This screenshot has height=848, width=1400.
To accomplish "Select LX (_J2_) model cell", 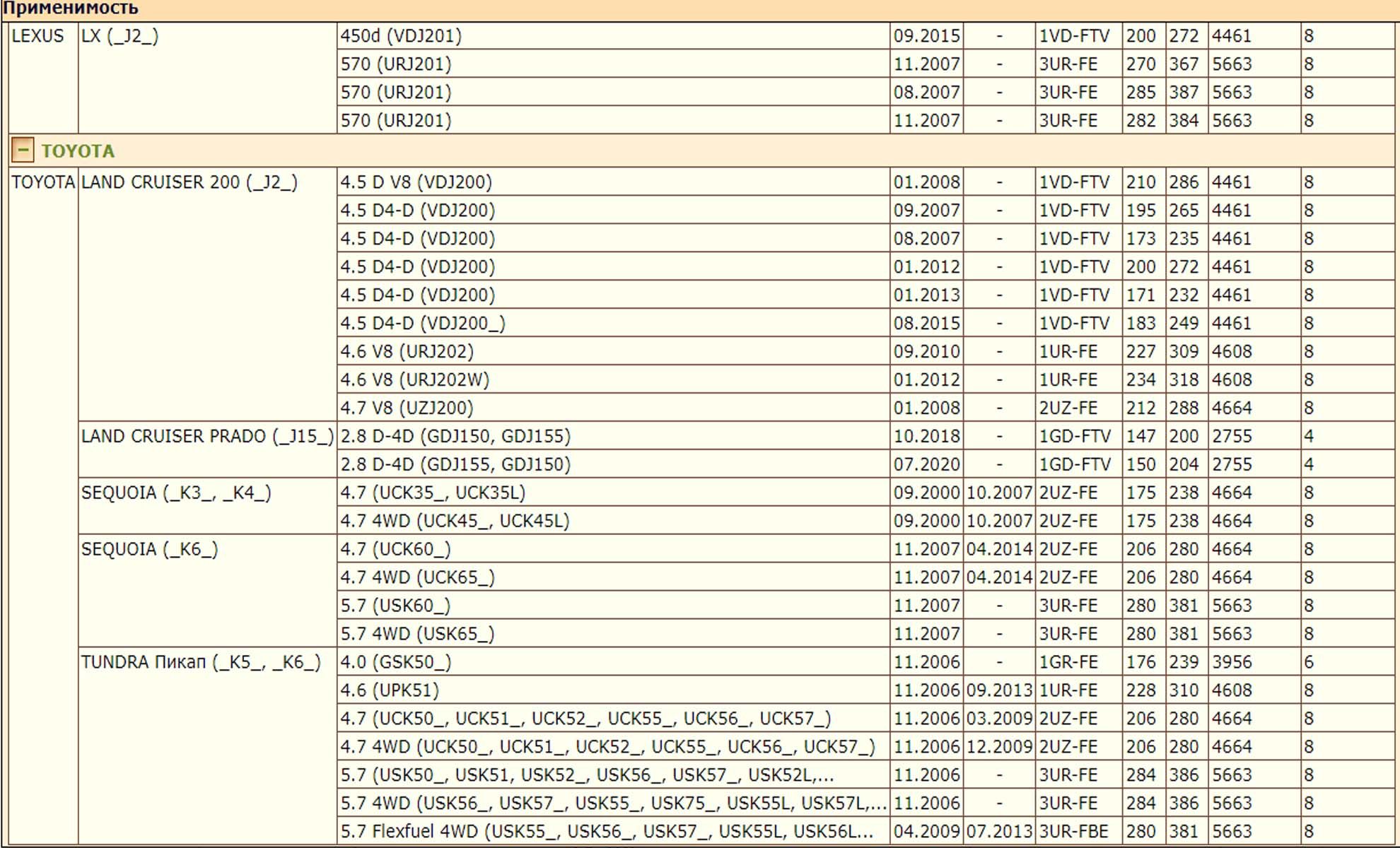I will click(207, 78).
